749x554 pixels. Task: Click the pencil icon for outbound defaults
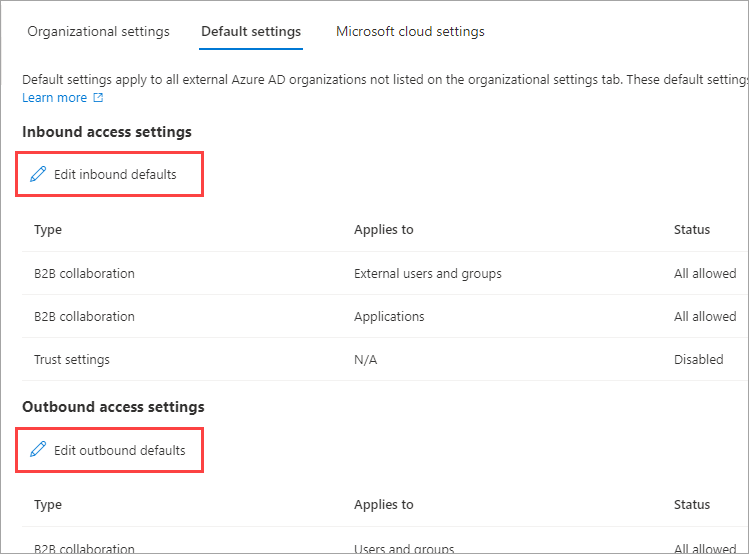pos(39,450)
